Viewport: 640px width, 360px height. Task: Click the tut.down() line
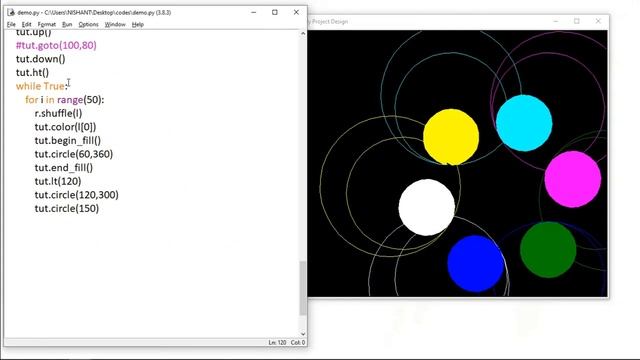(40, 59)
